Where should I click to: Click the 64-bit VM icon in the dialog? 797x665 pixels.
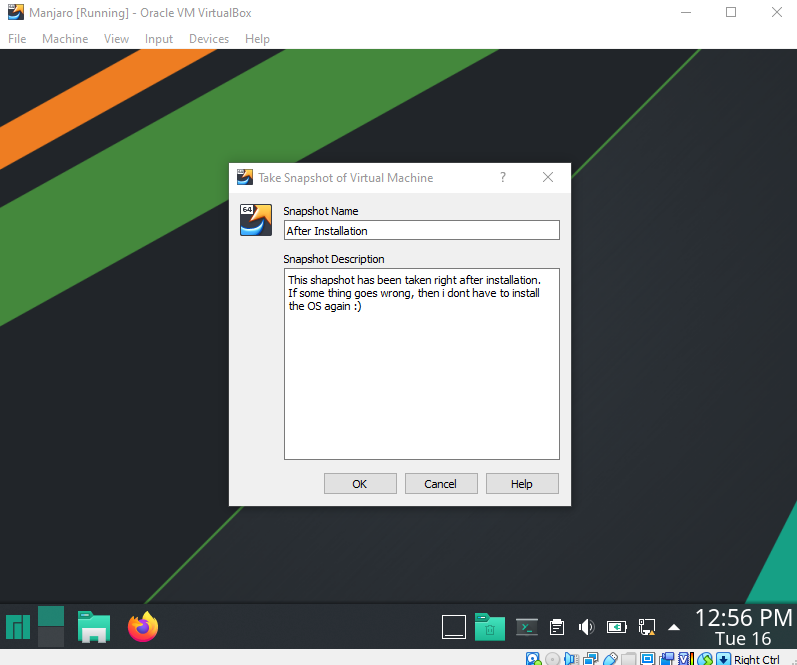[256, 220]
